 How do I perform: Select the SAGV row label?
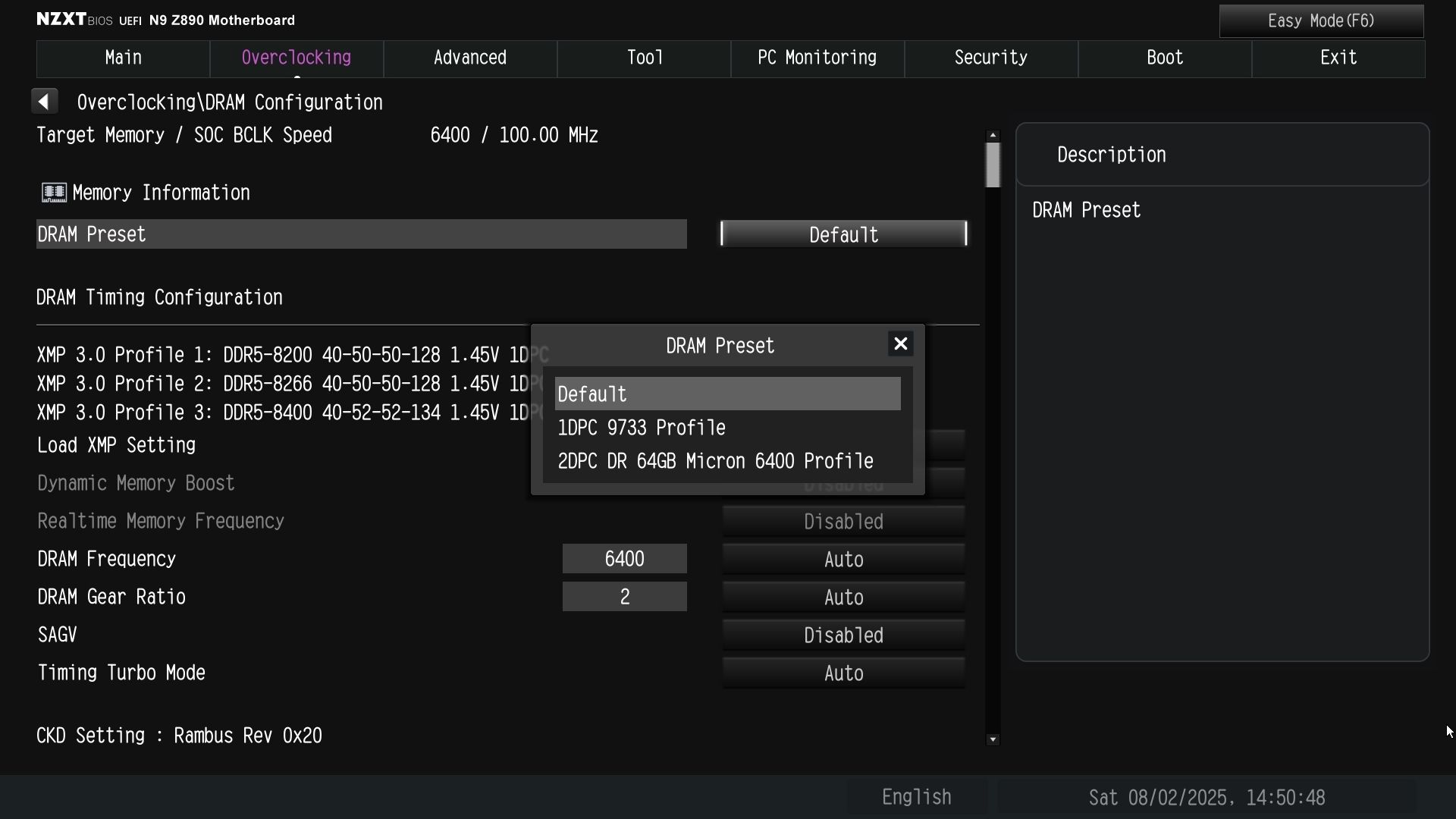tap(57, 635)
